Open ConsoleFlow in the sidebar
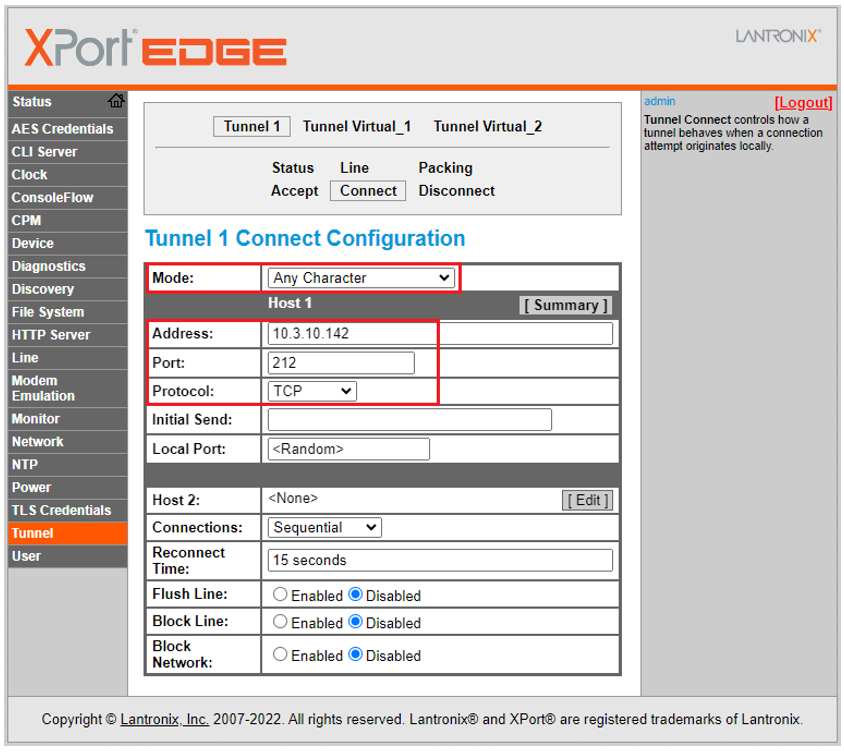Viewport: 844px width, 752px height. (x=68, y=198)
